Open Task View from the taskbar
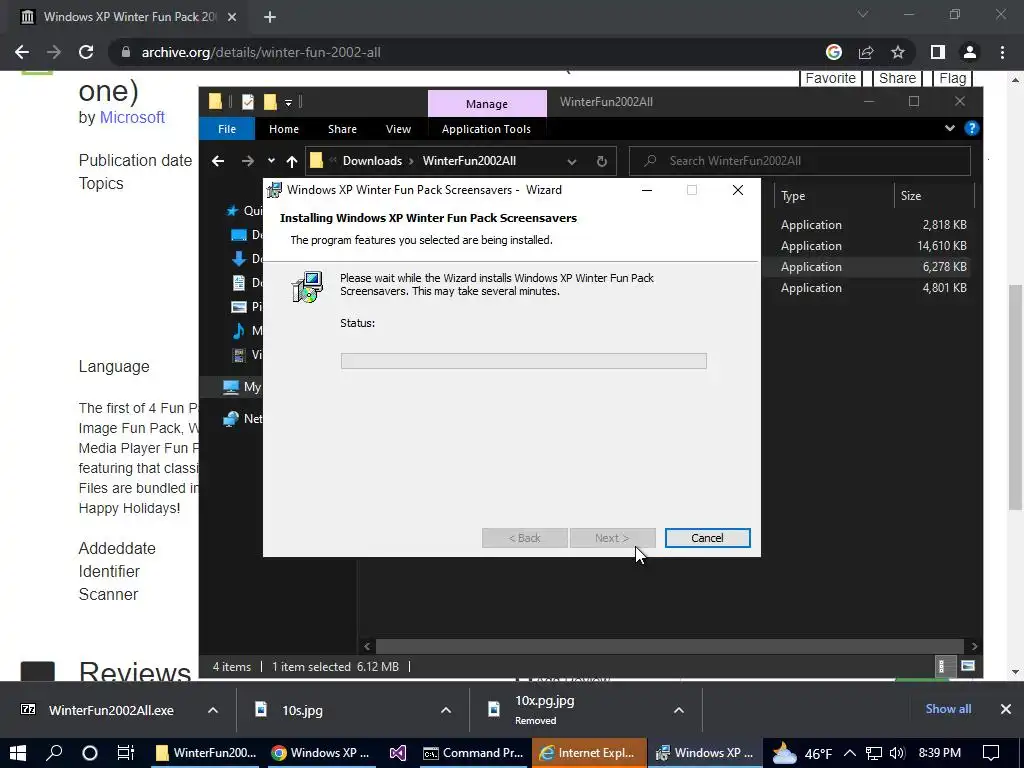Viewport: 1024px width, 768px height. pyautogui.click(x=125, y=753)
